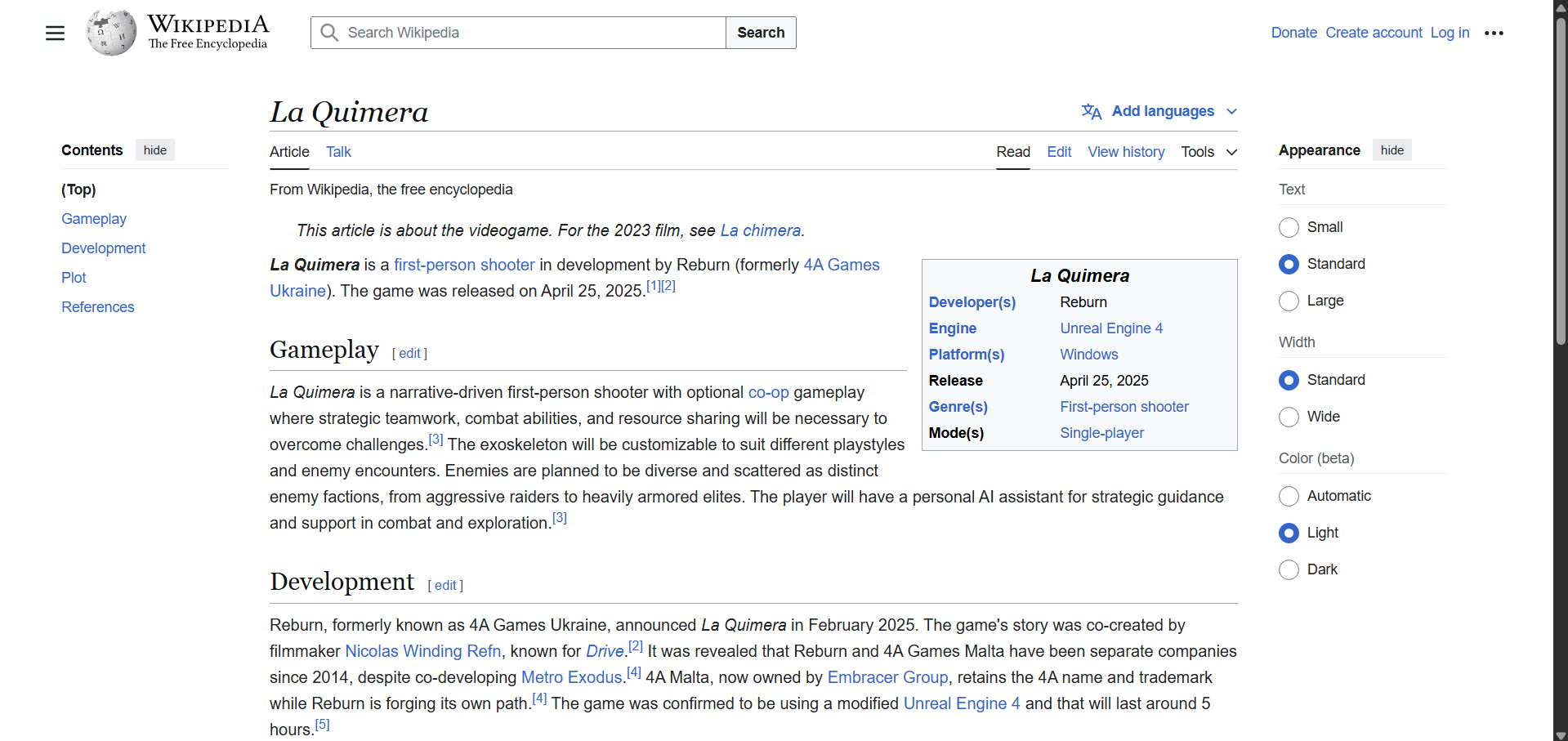
Task: Expand the Add languages dropdown
Action: [x=1163, y=111]
